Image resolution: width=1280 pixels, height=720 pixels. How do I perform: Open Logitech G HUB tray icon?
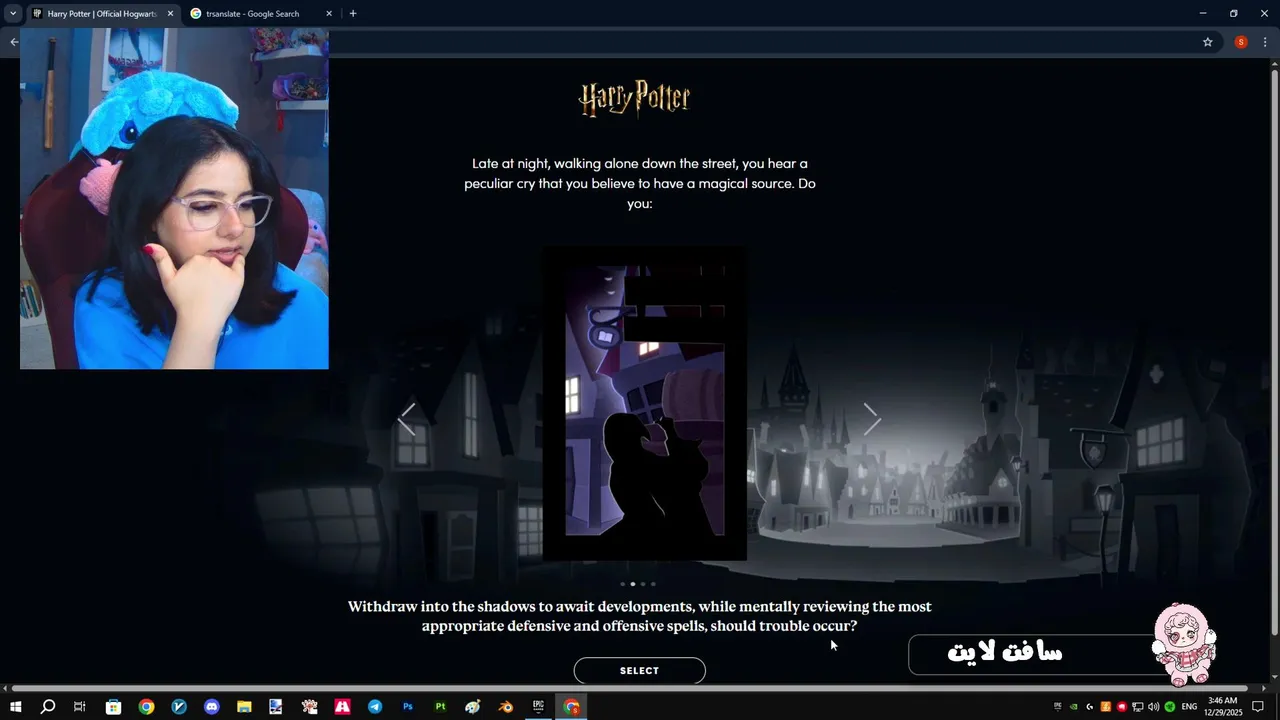[x=1090, y=707]
